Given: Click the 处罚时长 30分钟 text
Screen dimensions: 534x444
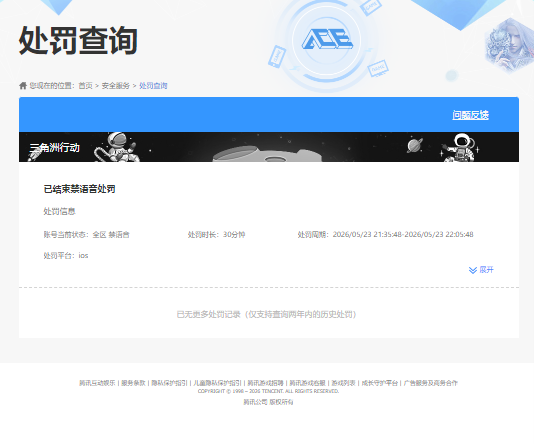Looking at the screenshot, I should coord(216,235).
